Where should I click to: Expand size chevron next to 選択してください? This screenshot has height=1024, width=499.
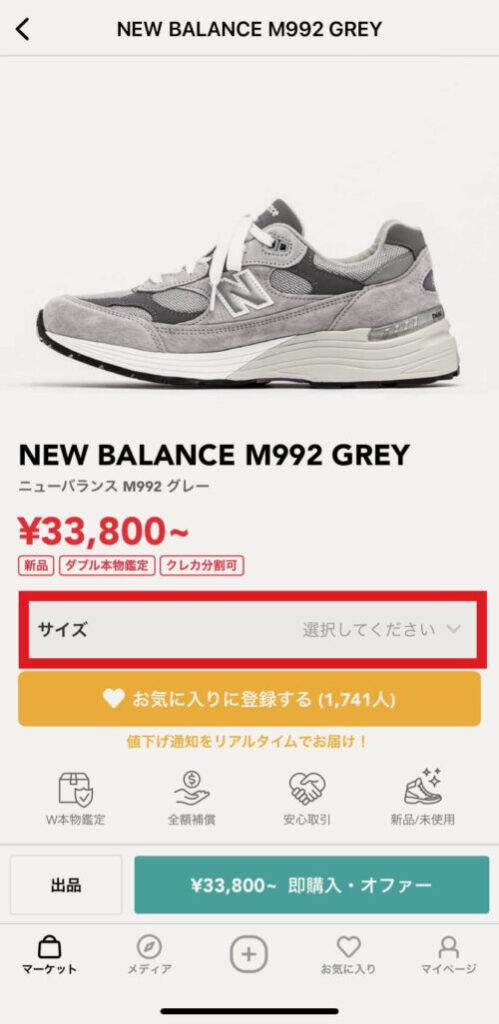[454, 630]
